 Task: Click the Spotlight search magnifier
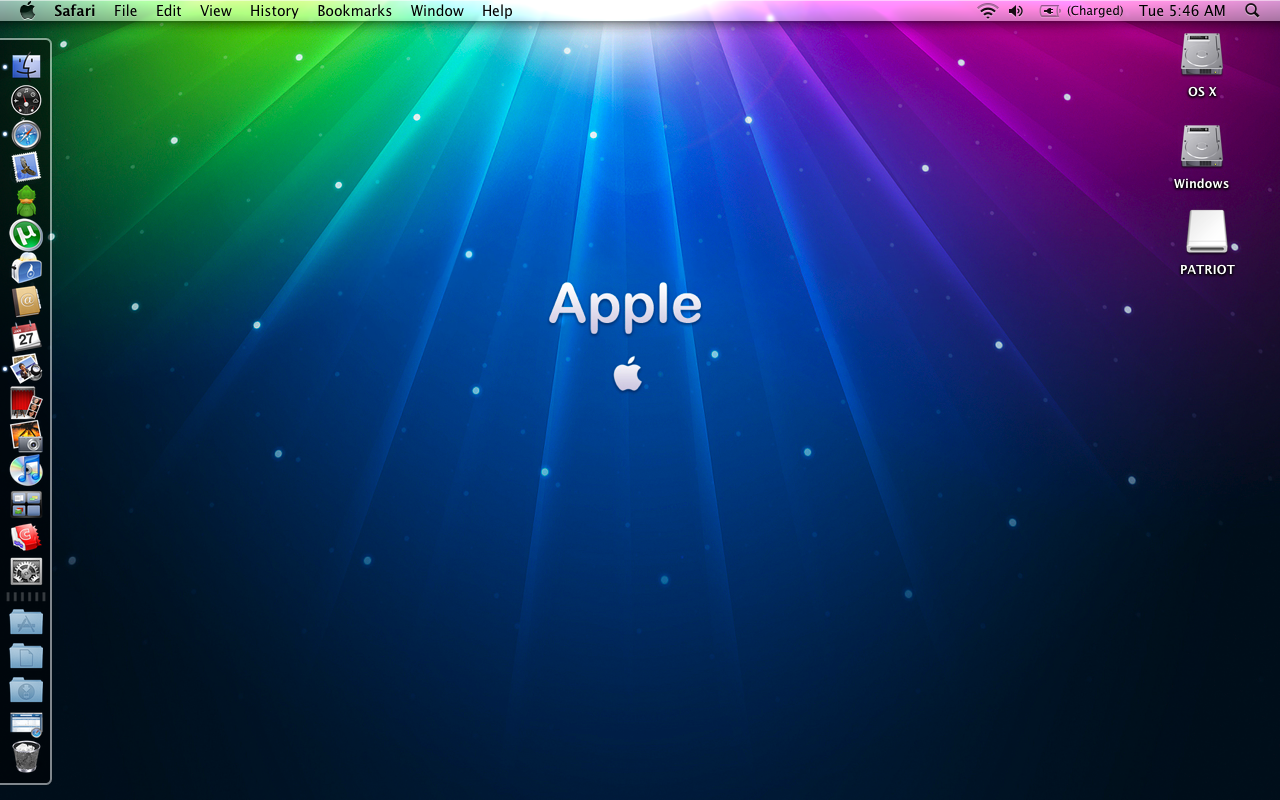(1252, 11)
